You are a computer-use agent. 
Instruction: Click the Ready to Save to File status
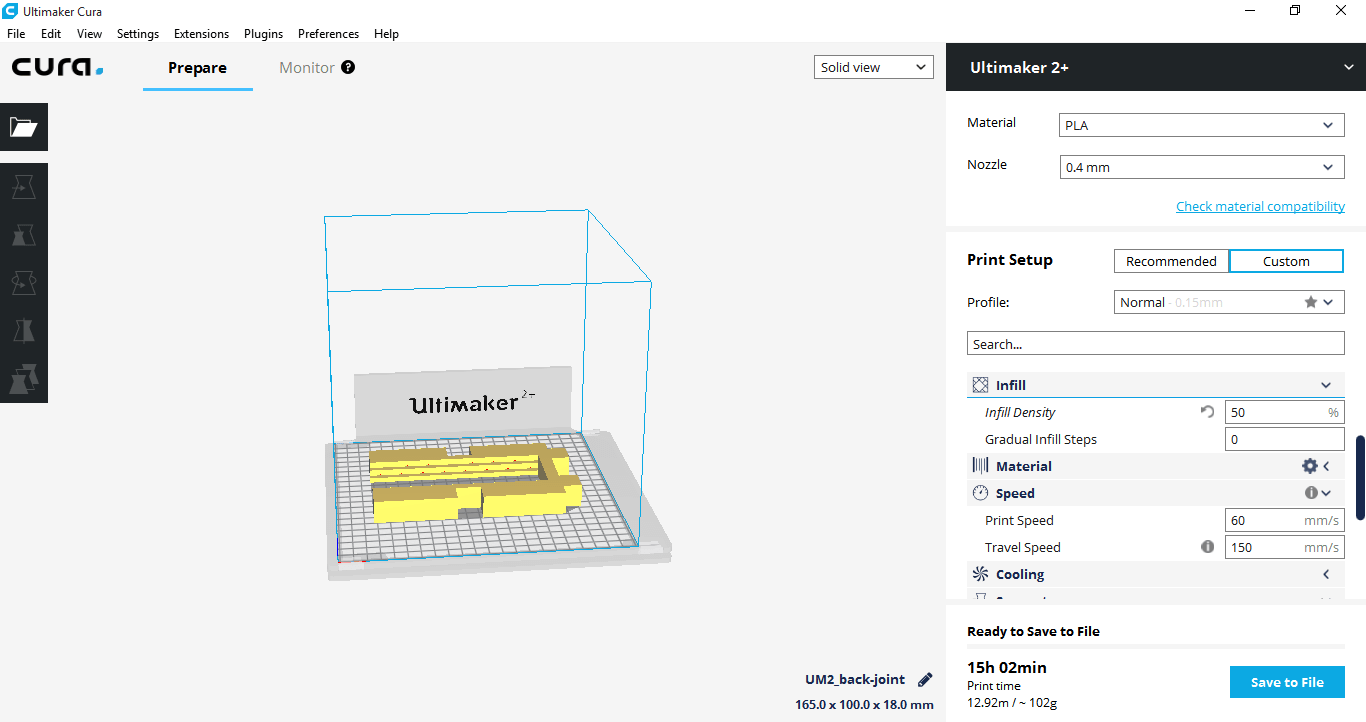[1033, 631]
